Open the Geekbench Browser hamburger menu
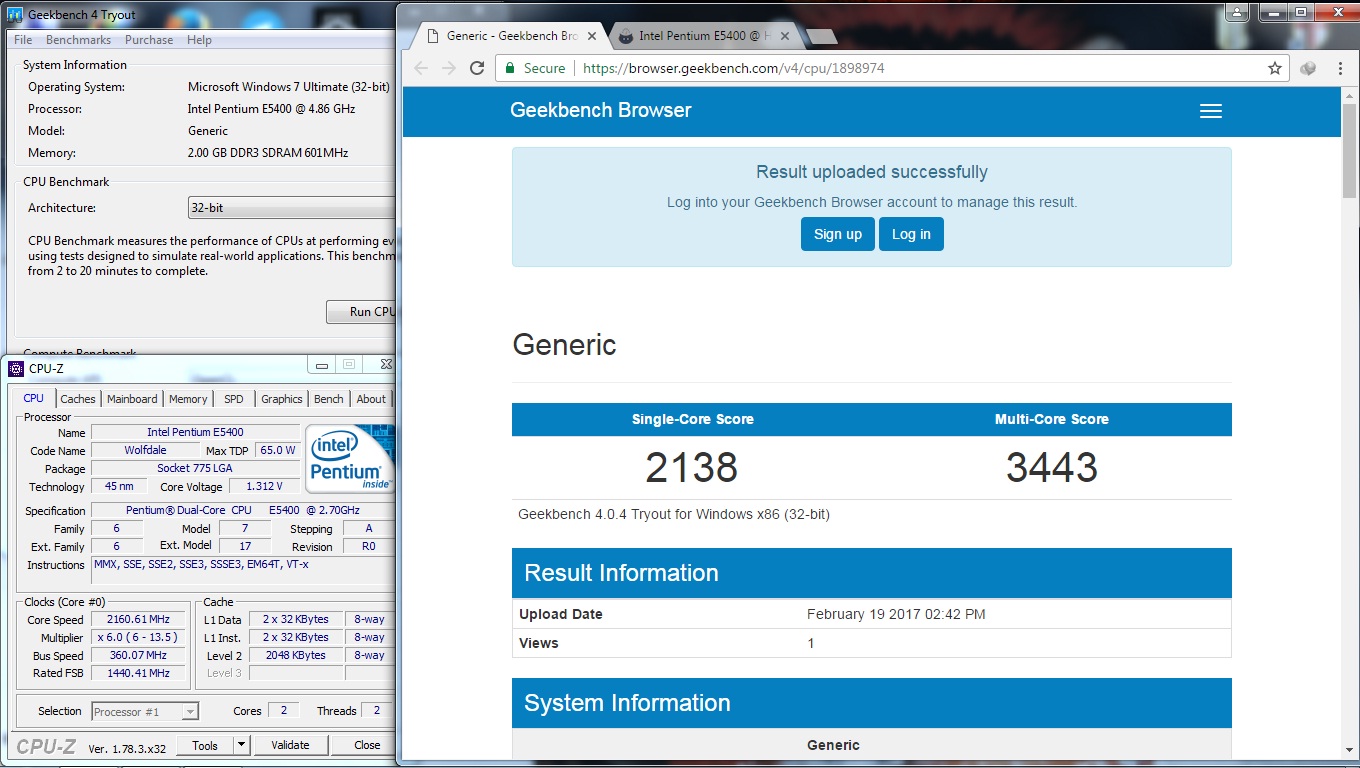Image resolution: width=1360 pixels, height=768 pixels. pos(1211,111)
